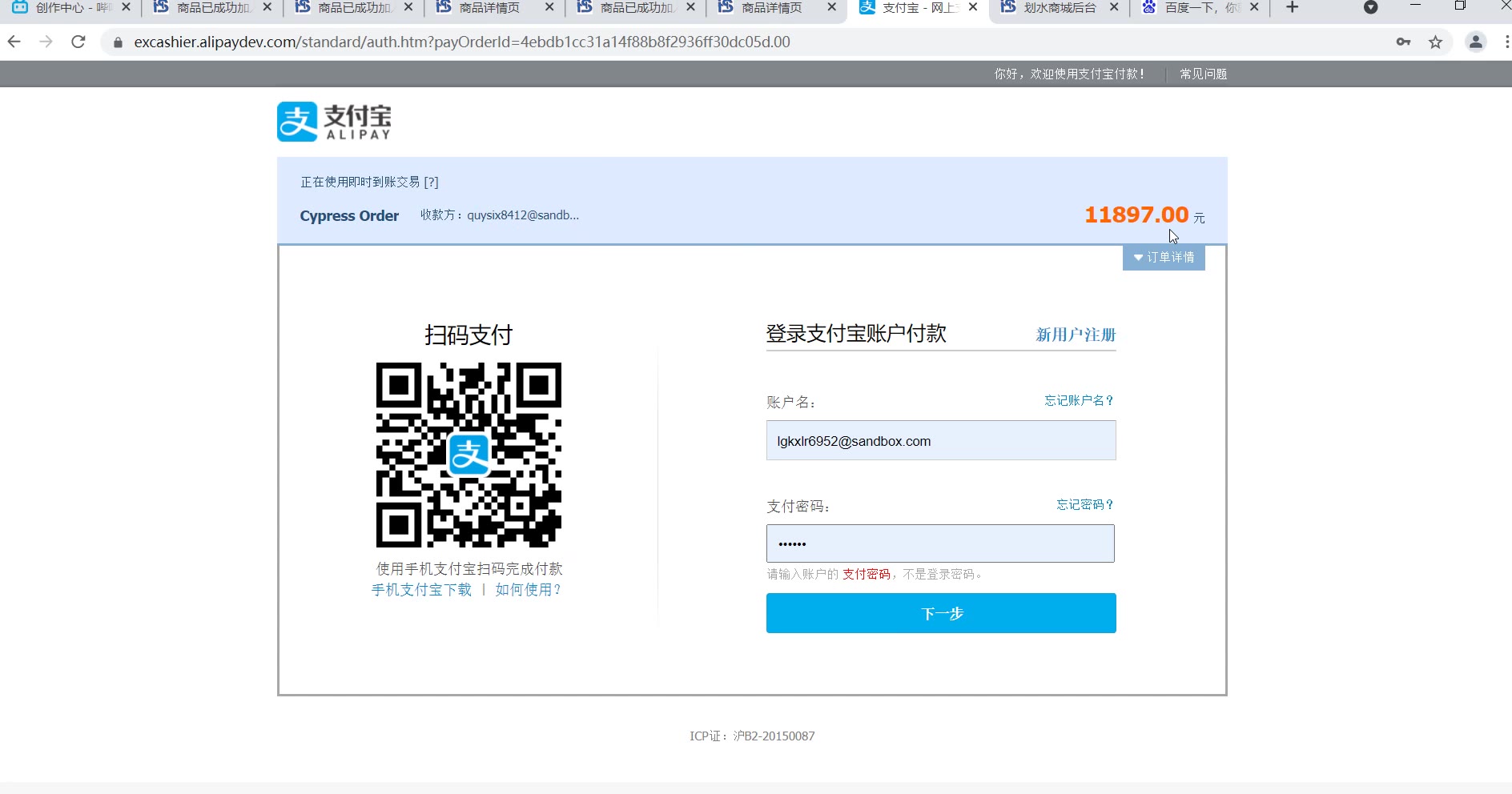
Task: Close the first 商品已成功加 tab
Action: point(267,7)
